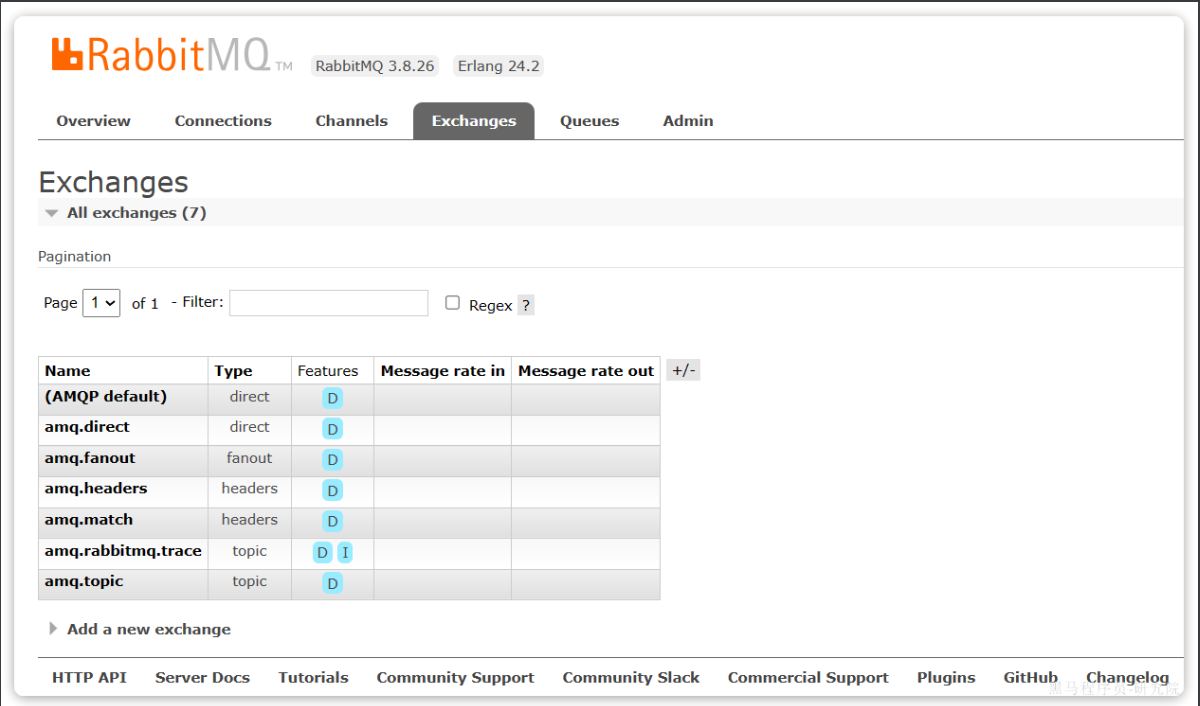Screen dimensions: 1200x706
Task: Click the Pagination section label
Action: click(x=74, y=256)
